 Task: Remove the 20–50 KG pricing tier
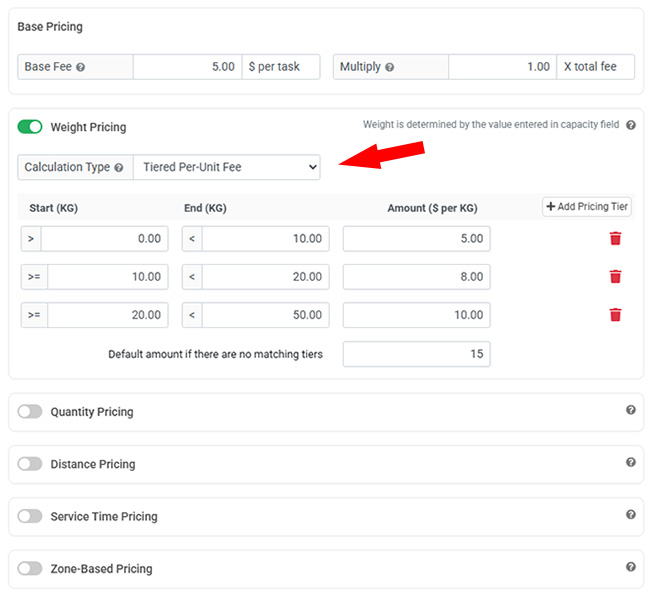615,315
